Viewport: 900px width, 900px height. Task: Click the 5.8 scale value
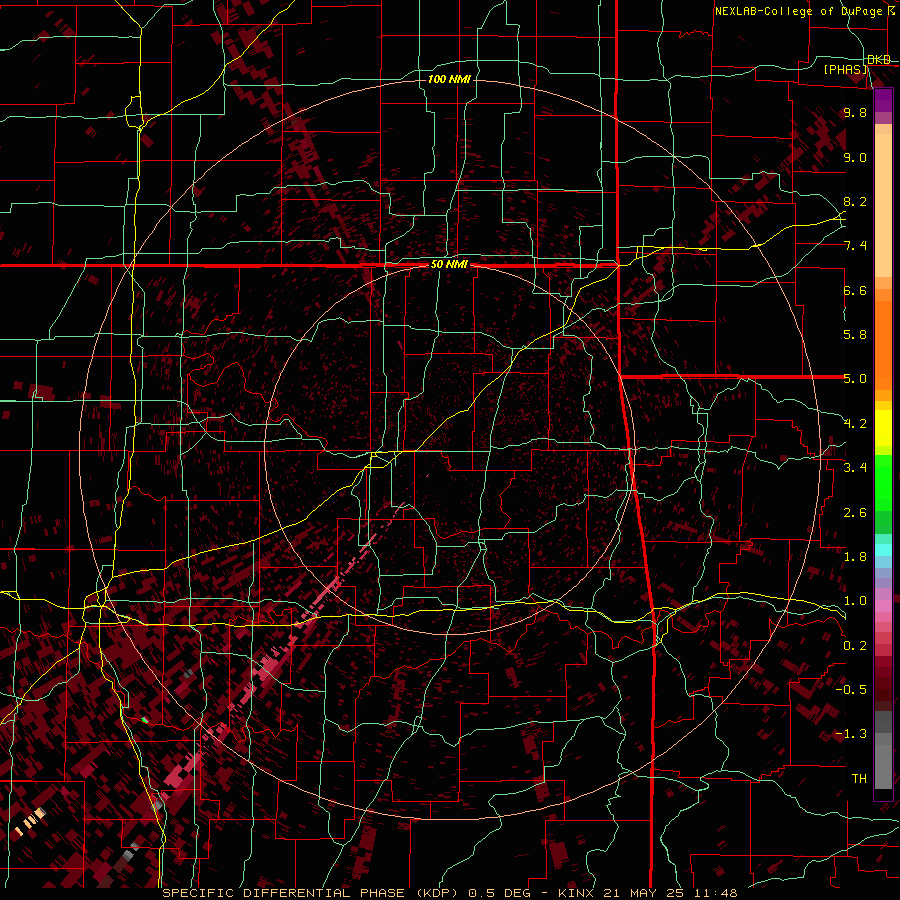coord(855,335)
